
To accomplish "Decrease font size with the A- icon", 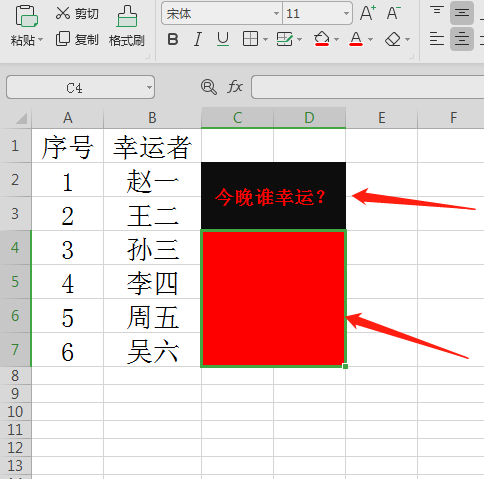I will 394,13.
